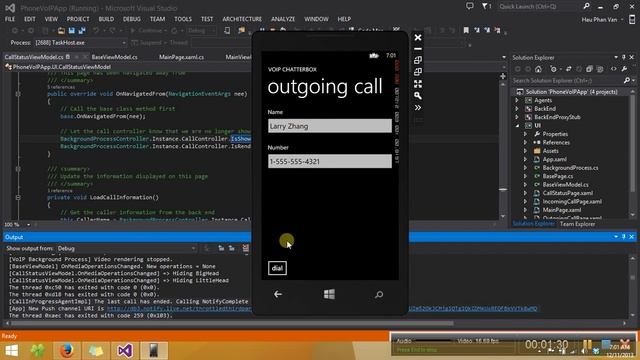
Task: Click the Clear All icon in Output toolbar
Action: (245, 248)
